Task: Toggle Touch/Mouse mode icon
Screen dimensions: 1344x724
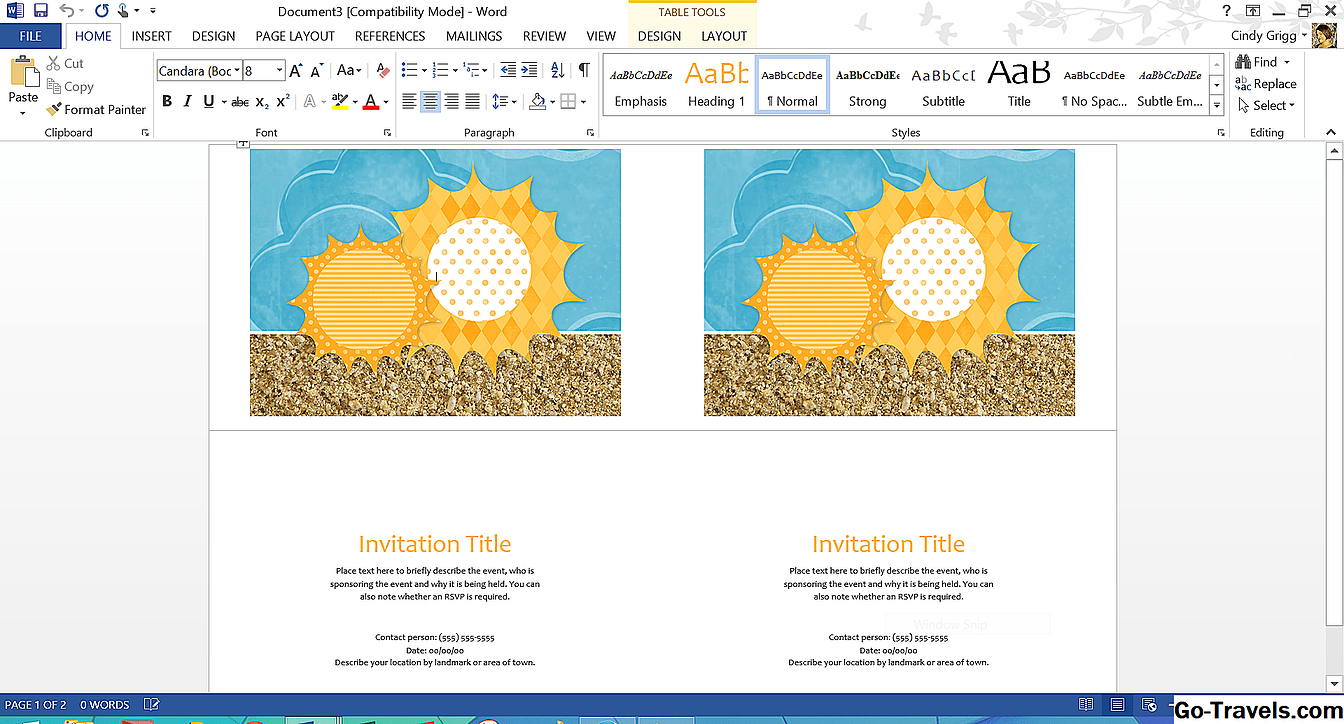Action: [x=123, y=11]
